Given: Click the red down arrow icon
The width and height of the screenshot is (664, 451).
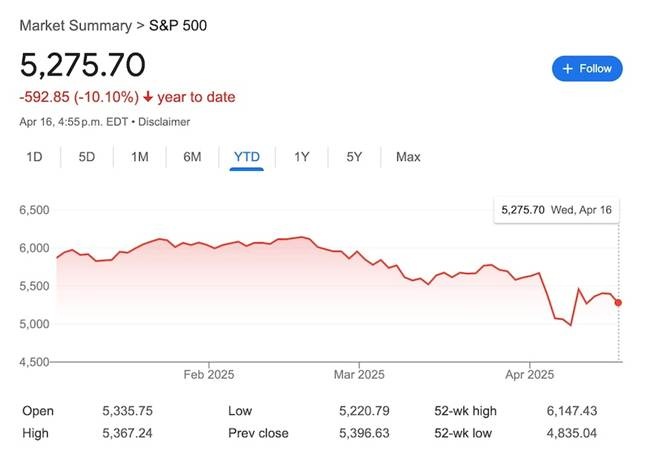Looking at the screenshot, I should pyautogui.click(x=148, y=97).
